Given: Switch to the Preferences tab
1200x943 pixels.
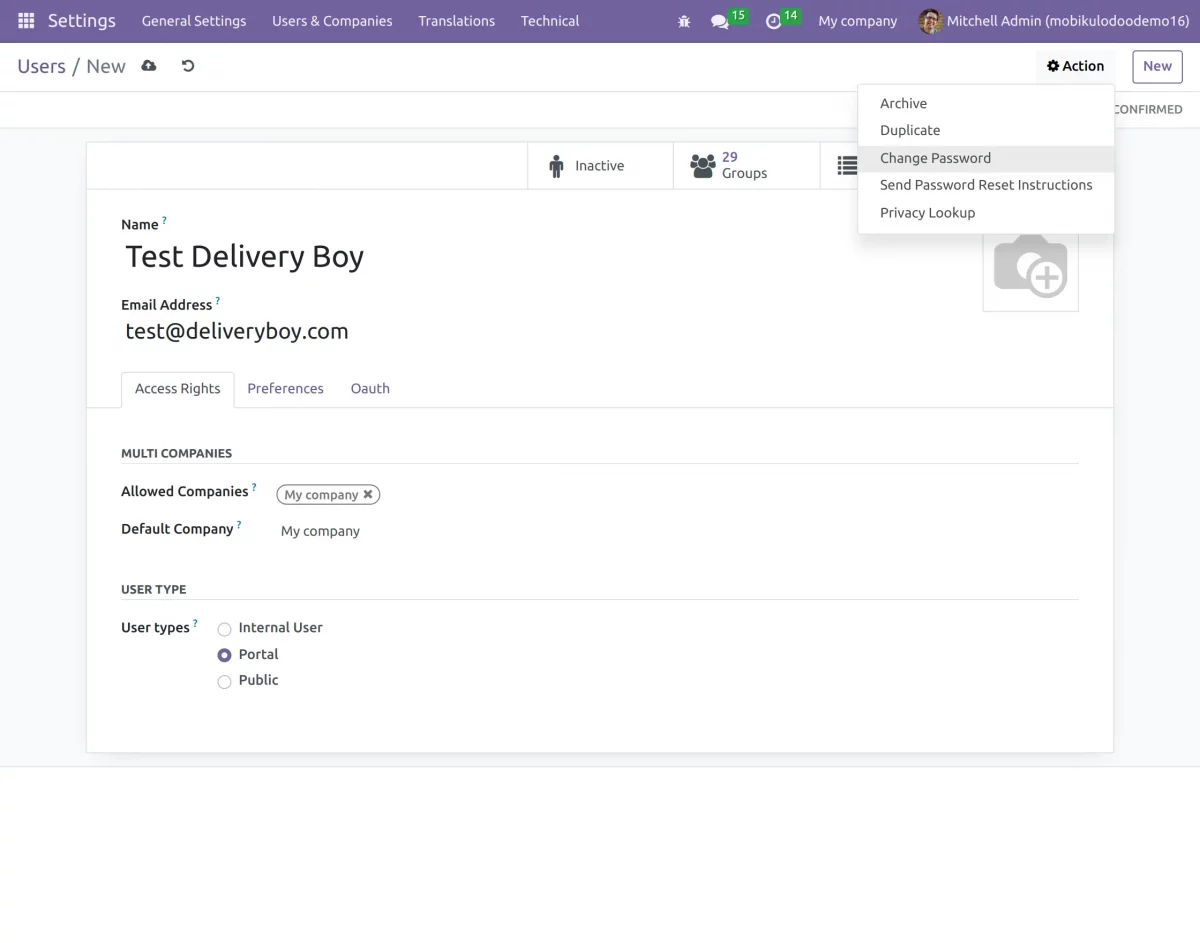Looking at the screenshot, I should tap(285, 389).
